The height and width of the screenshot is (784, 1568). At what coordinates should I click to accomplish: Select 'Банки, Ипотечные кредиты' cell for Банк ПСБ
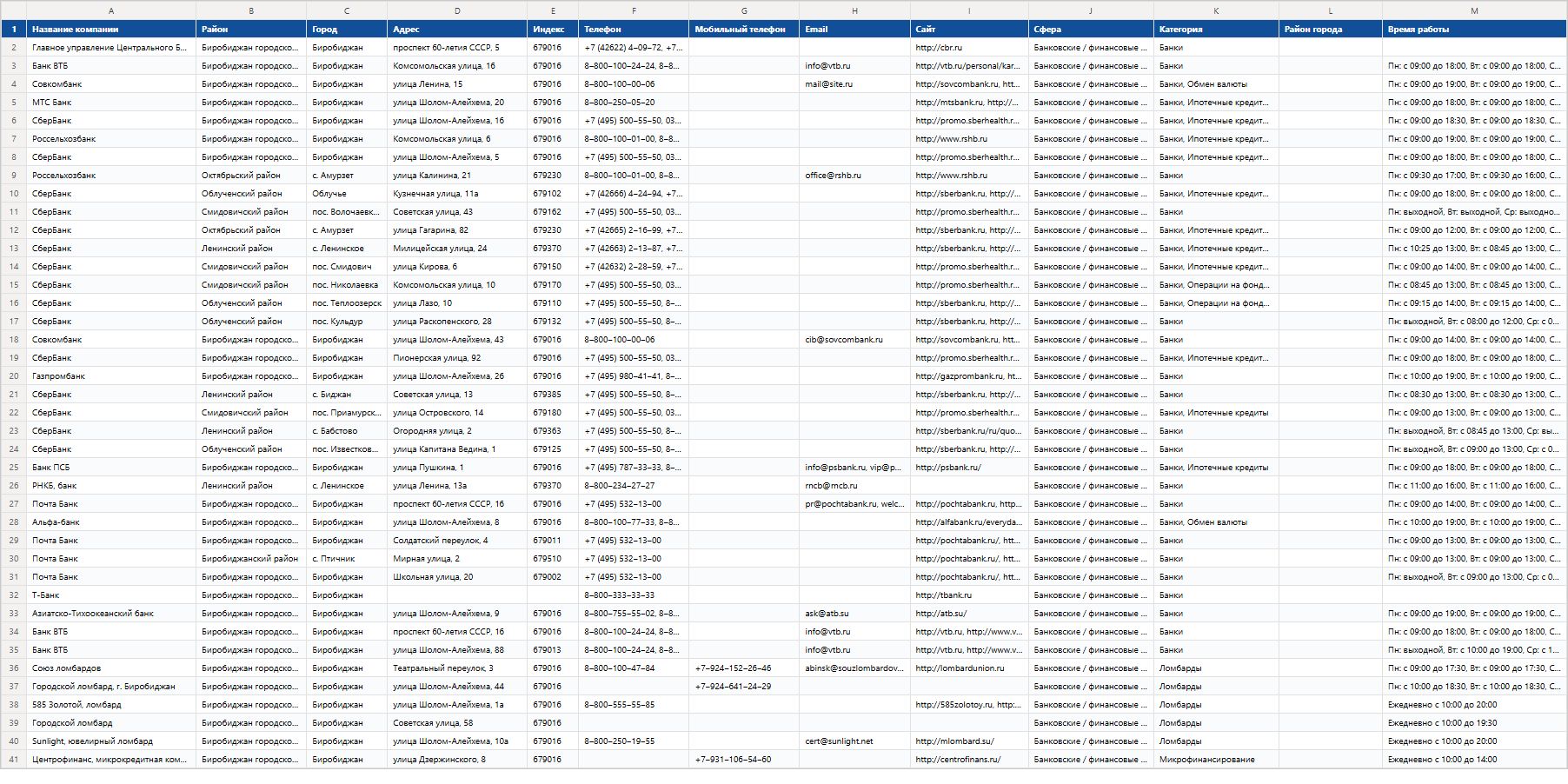(x=1216, y=468)
